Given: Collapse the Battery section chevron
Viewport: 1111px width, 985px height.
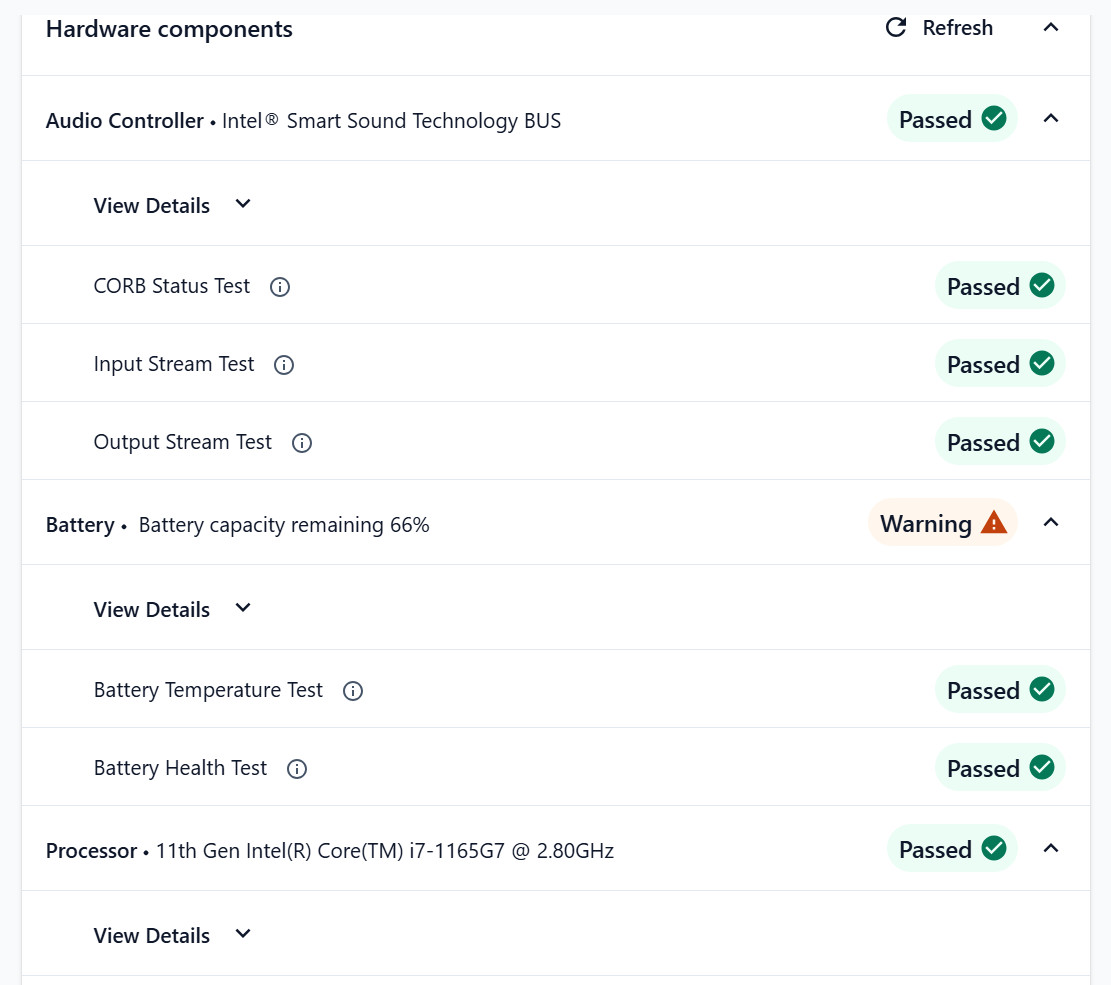Looking at the screenshot, I should (1051, 522).
